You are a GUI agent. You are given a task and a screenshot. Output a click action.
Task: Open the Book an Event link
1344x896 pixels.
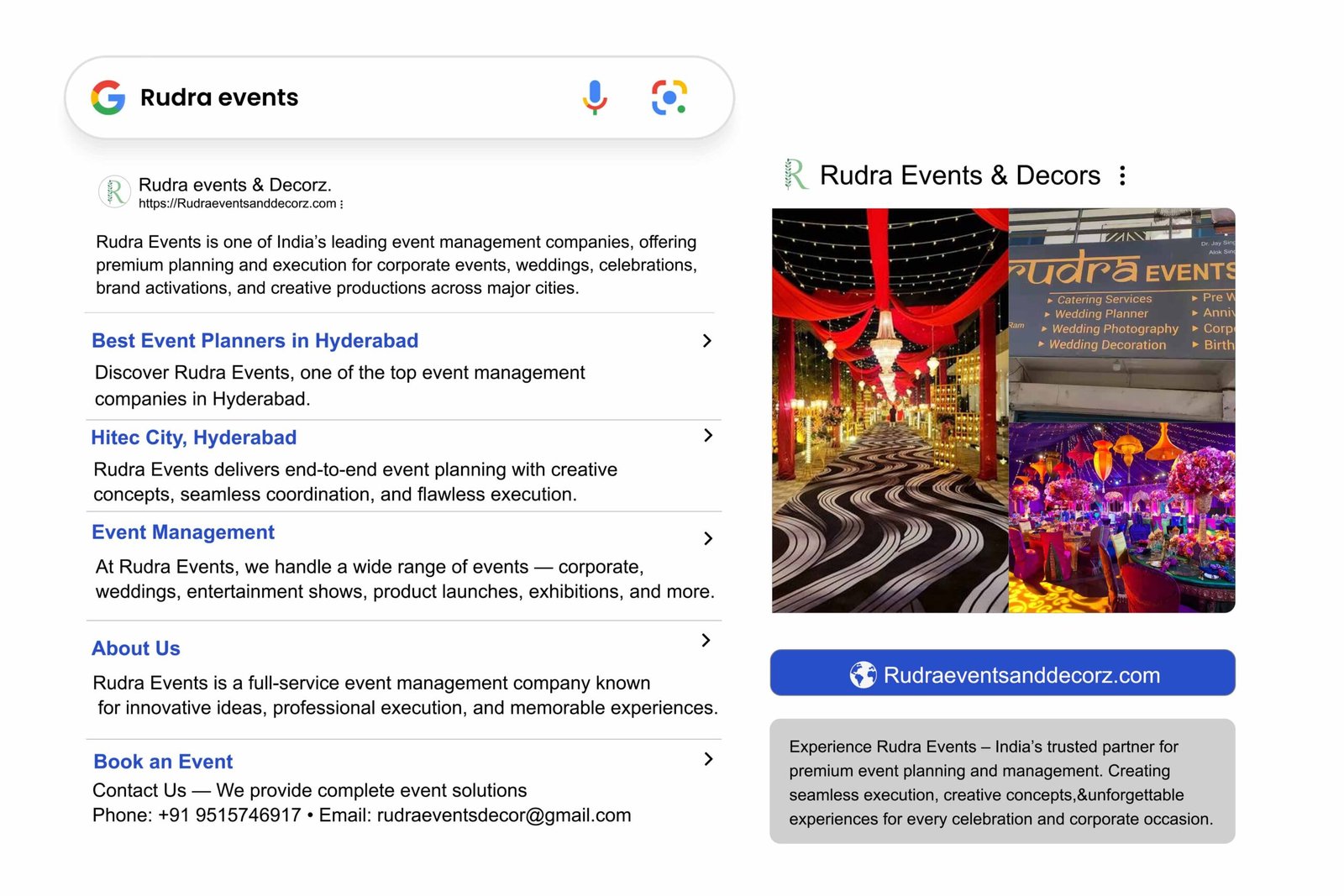click(x=163, y=762)
